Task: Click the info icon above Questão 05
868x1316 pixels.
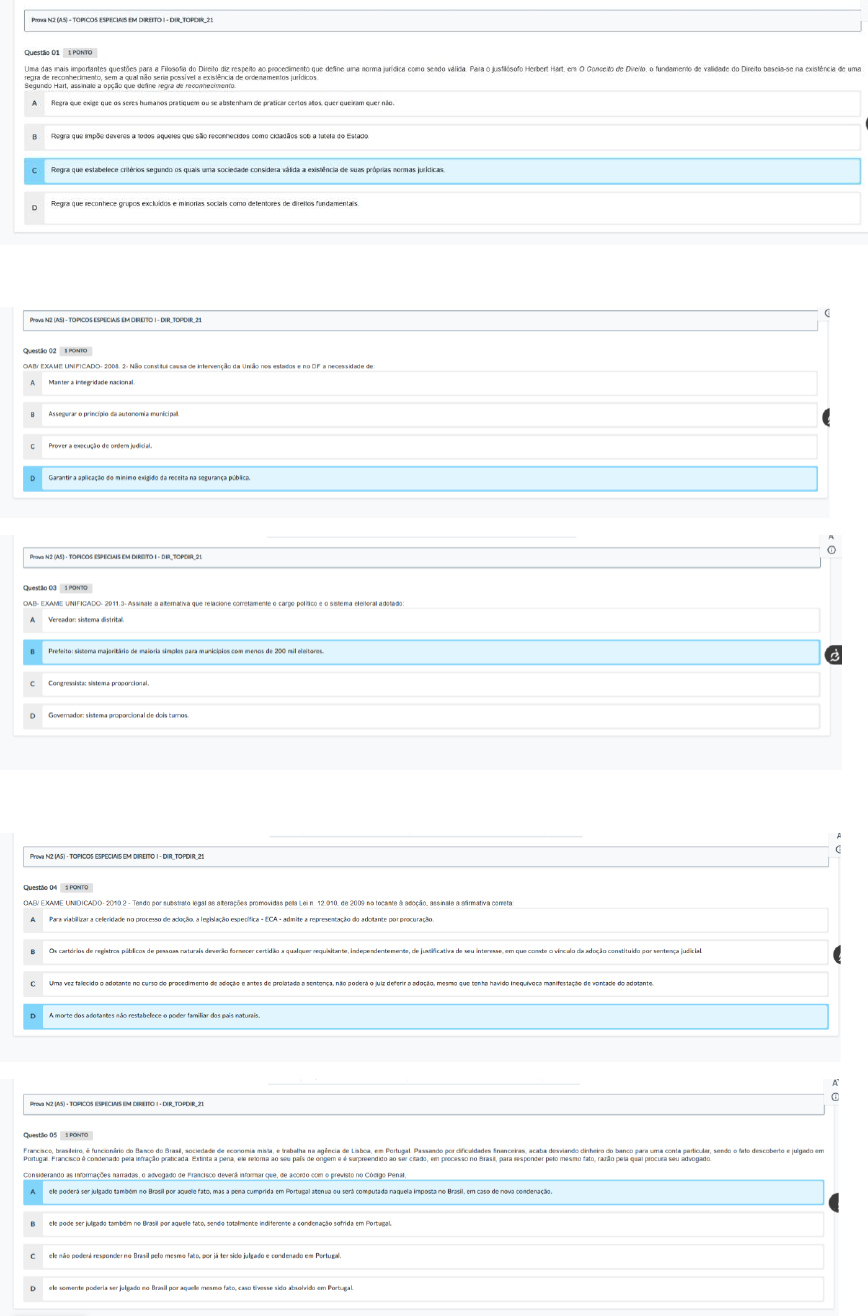Action: point(836,1098)
